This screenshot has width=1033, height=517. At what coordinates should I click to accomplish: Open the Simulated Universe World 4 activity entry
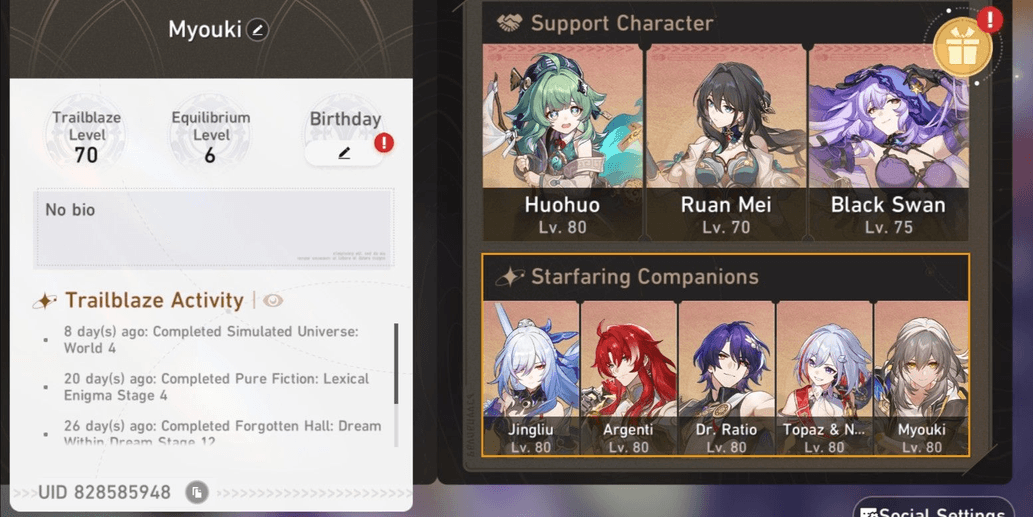(211, 339)
